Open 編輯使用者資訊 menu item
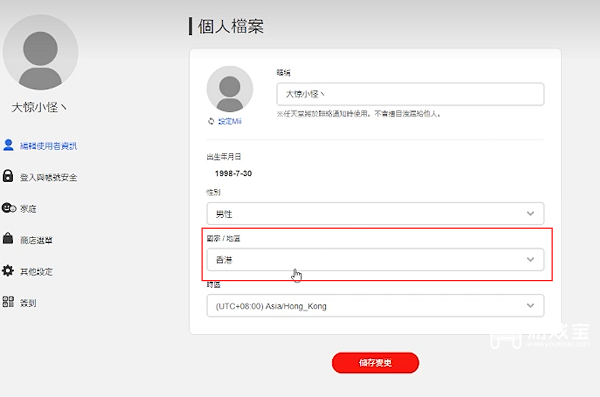The width and height of the screenshot is (600, 397). (49, 146)
